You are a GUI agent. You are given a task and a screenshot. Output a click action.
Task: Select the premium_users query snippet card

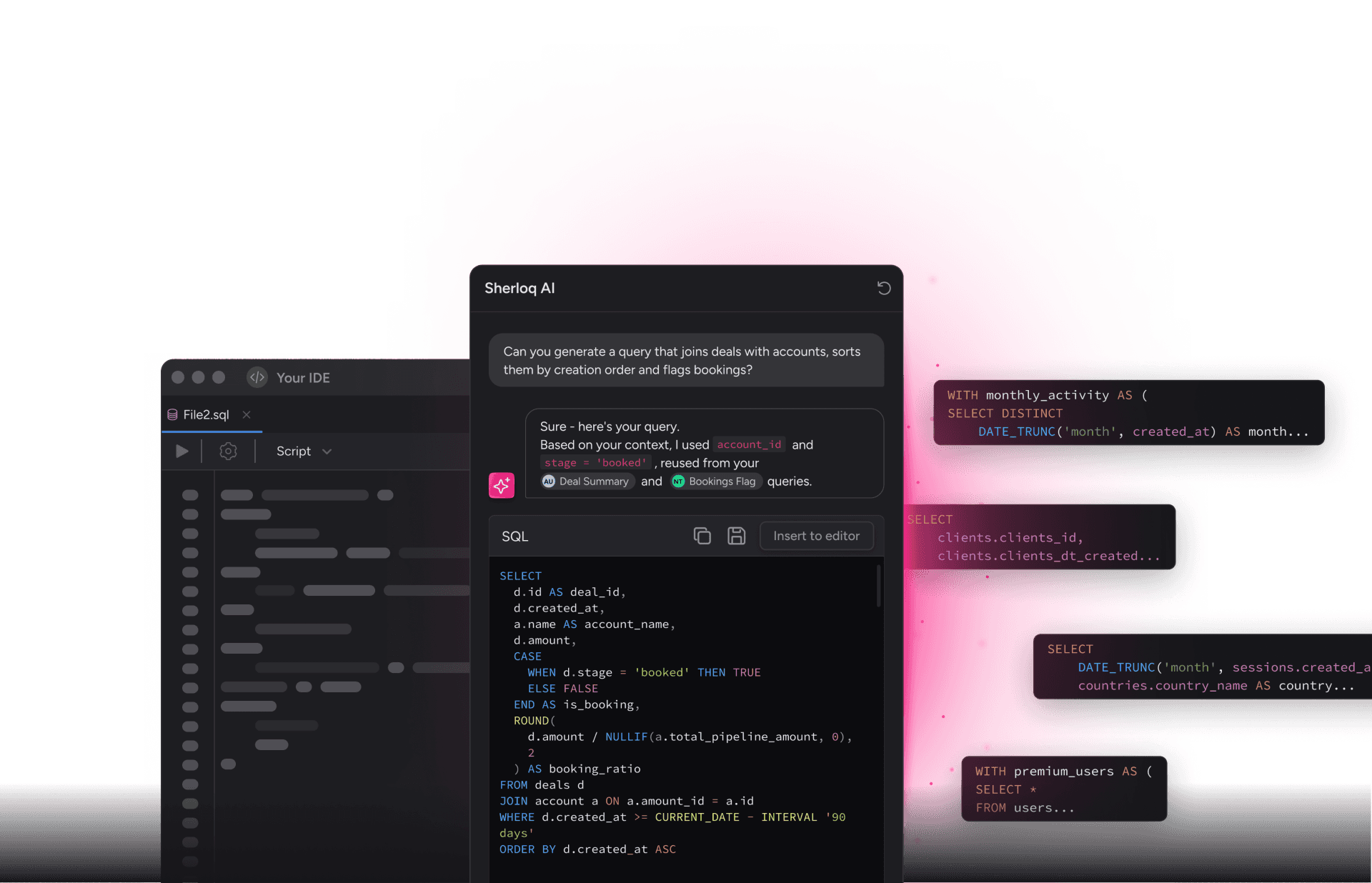(x=1063, y=789)
